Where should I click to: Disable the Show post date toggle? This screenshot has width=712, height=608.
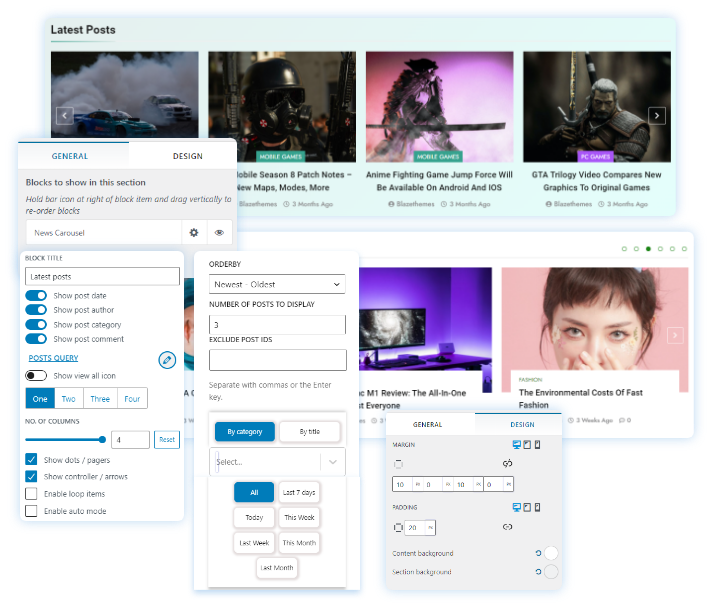tap(36, 296)
